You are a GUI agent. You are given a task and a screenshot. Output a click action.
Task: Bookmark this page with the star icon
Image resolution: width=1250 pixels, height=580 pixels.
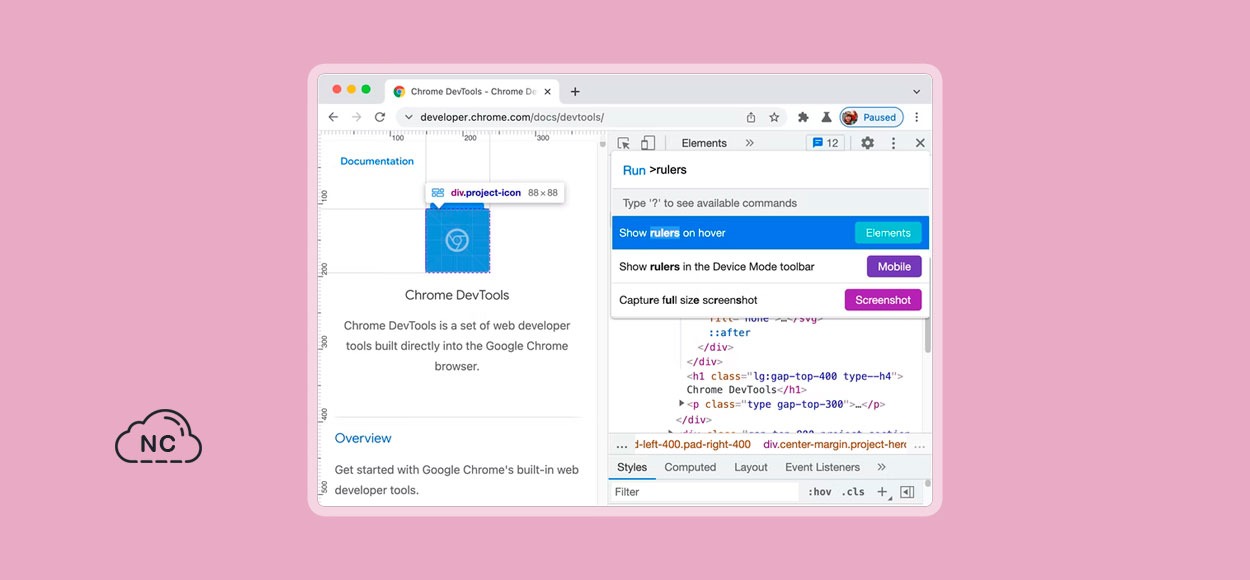click(x=774, y=117)
